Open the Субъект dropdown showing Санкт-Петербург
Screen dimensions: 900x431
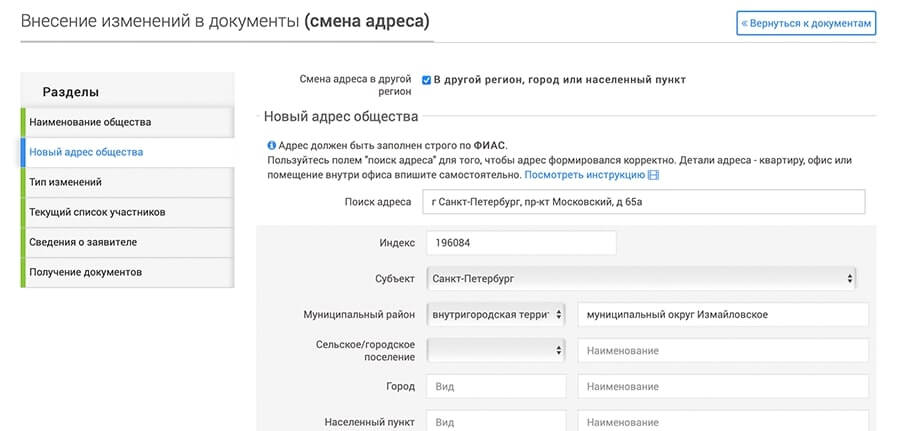tap(641, 279)
